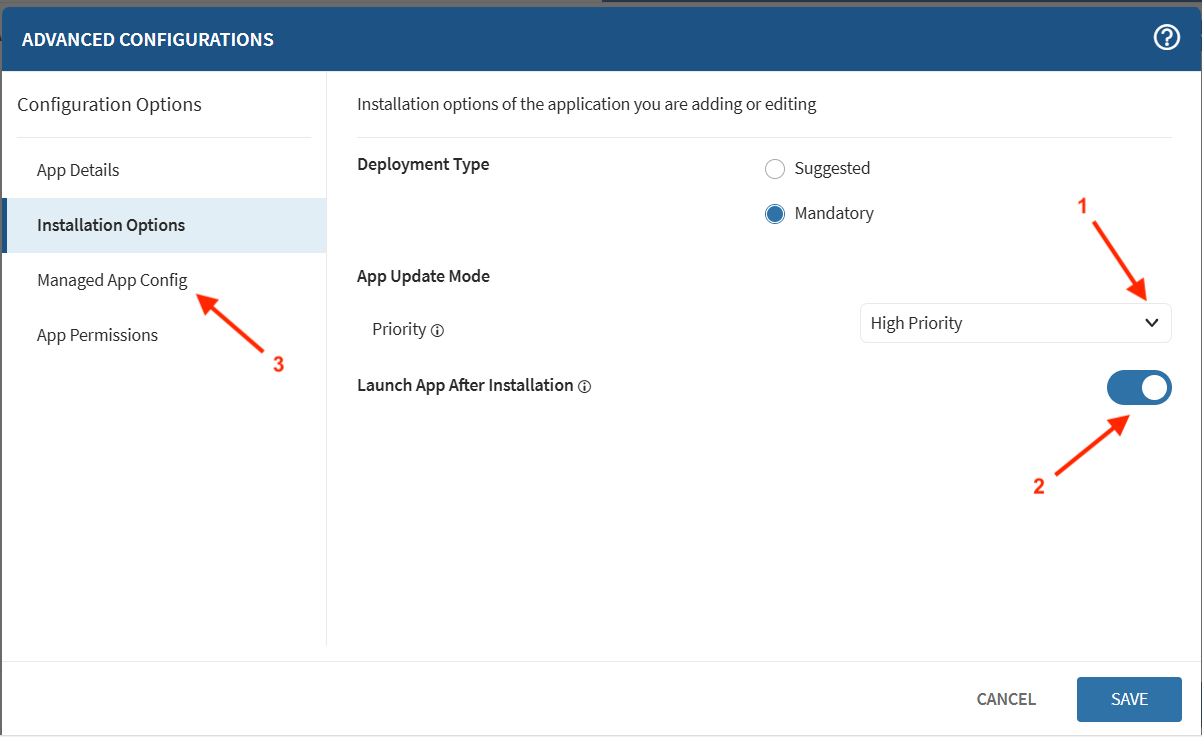The height and width of the screenshot is (737, 1202).
Task: Select the Suggested deployment type radio button
Action: pos(774,169)
